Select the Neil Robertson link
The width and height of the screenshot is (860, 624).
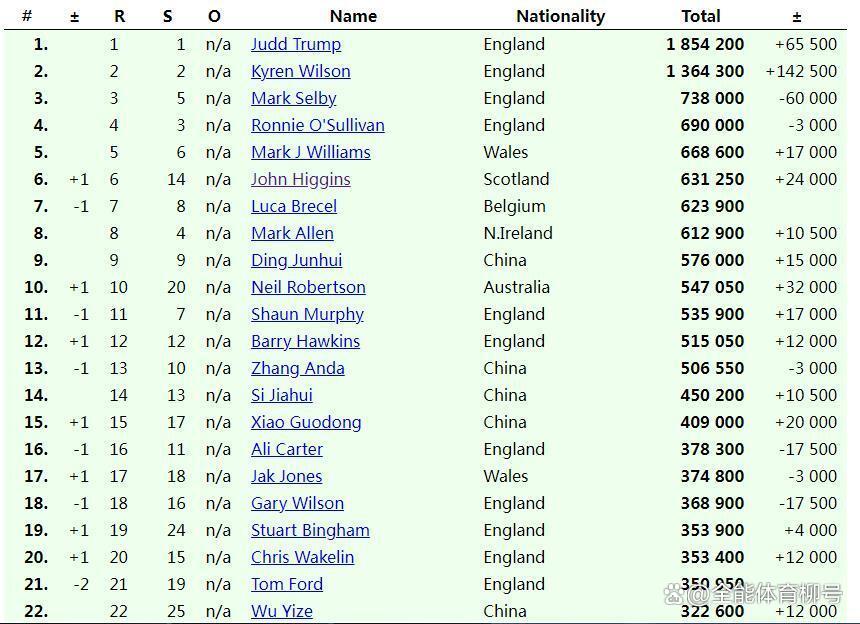coord(308,287)
